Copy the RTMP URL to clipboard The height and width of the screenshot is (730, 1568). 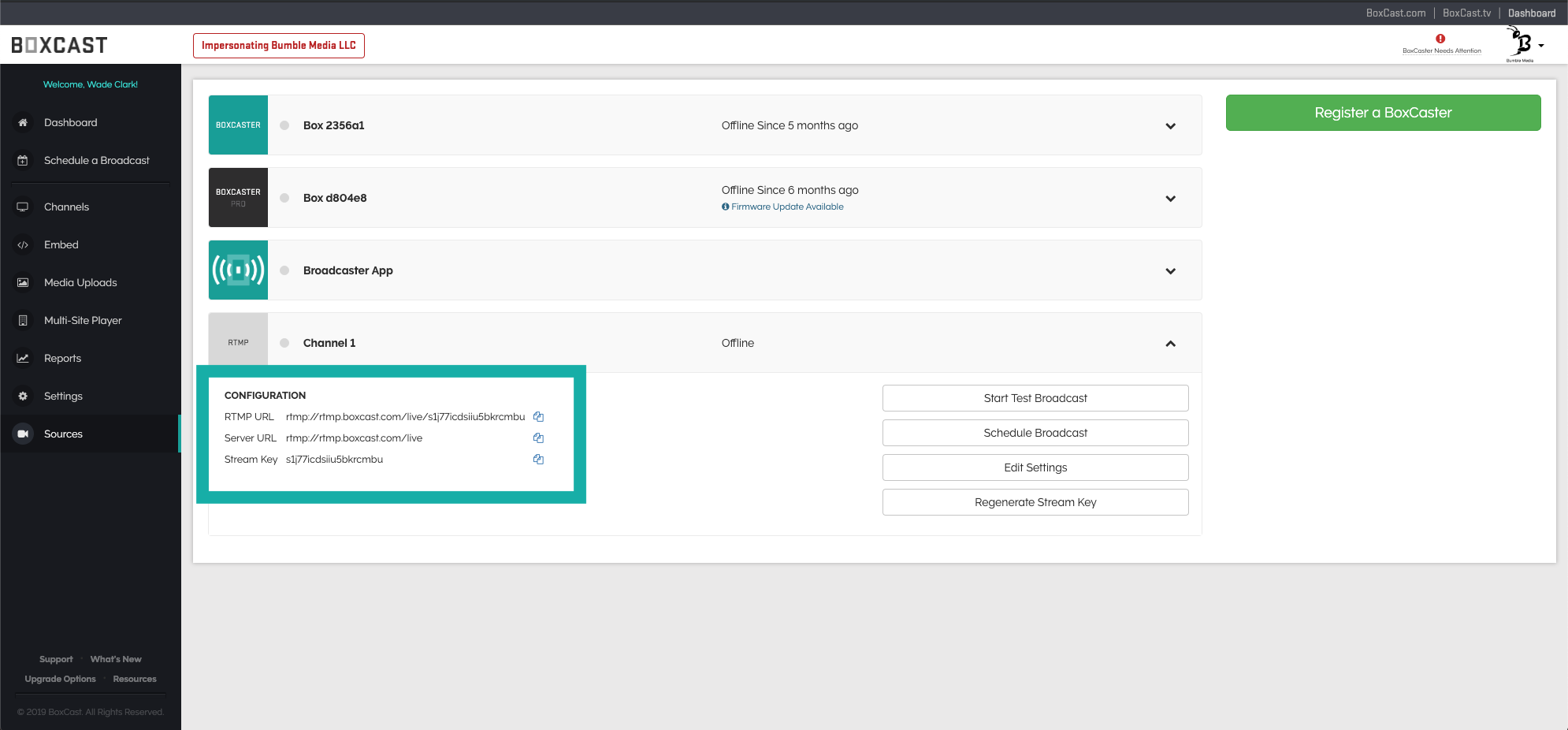pos(538,417)
